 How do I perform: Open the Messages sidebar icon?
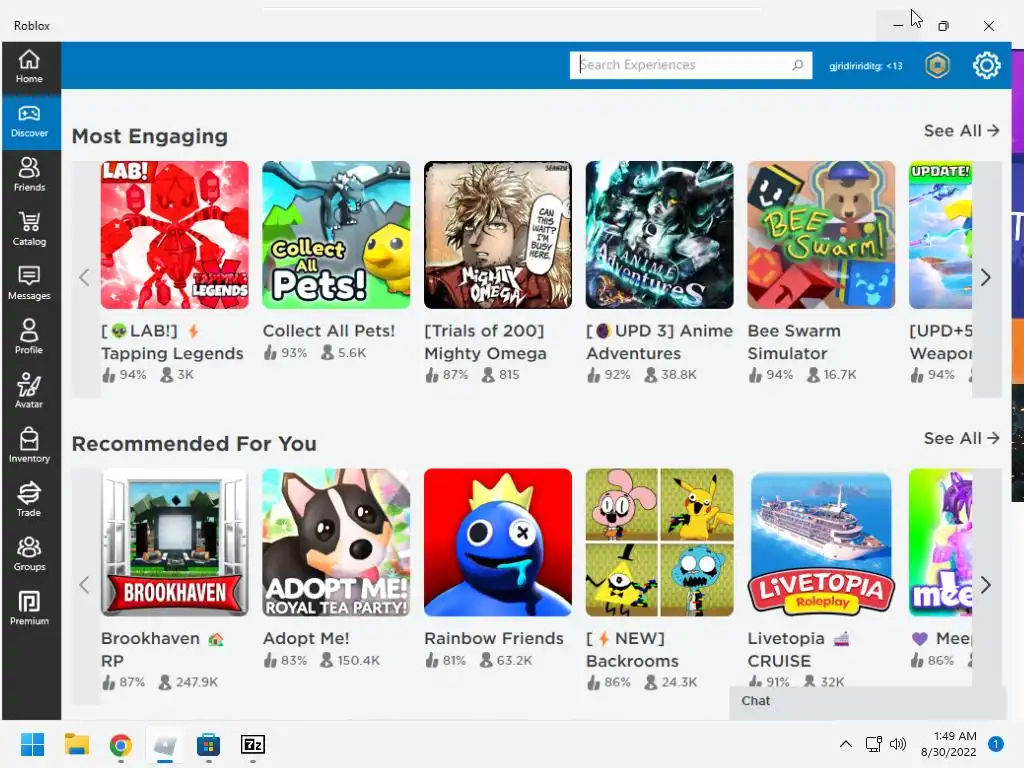(29, 283)
